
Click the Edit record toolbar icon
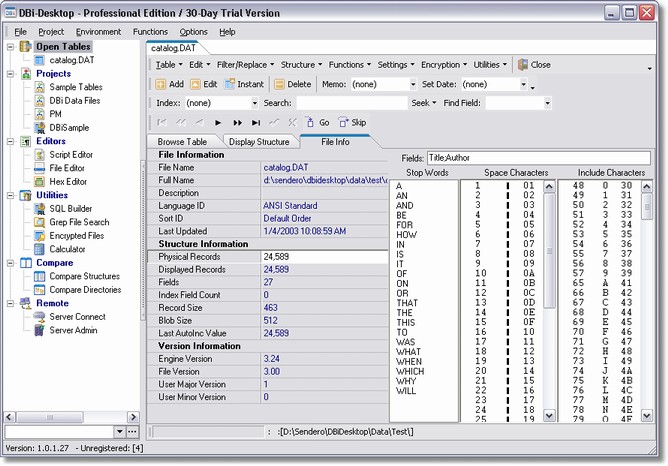(x=195, y=84)
